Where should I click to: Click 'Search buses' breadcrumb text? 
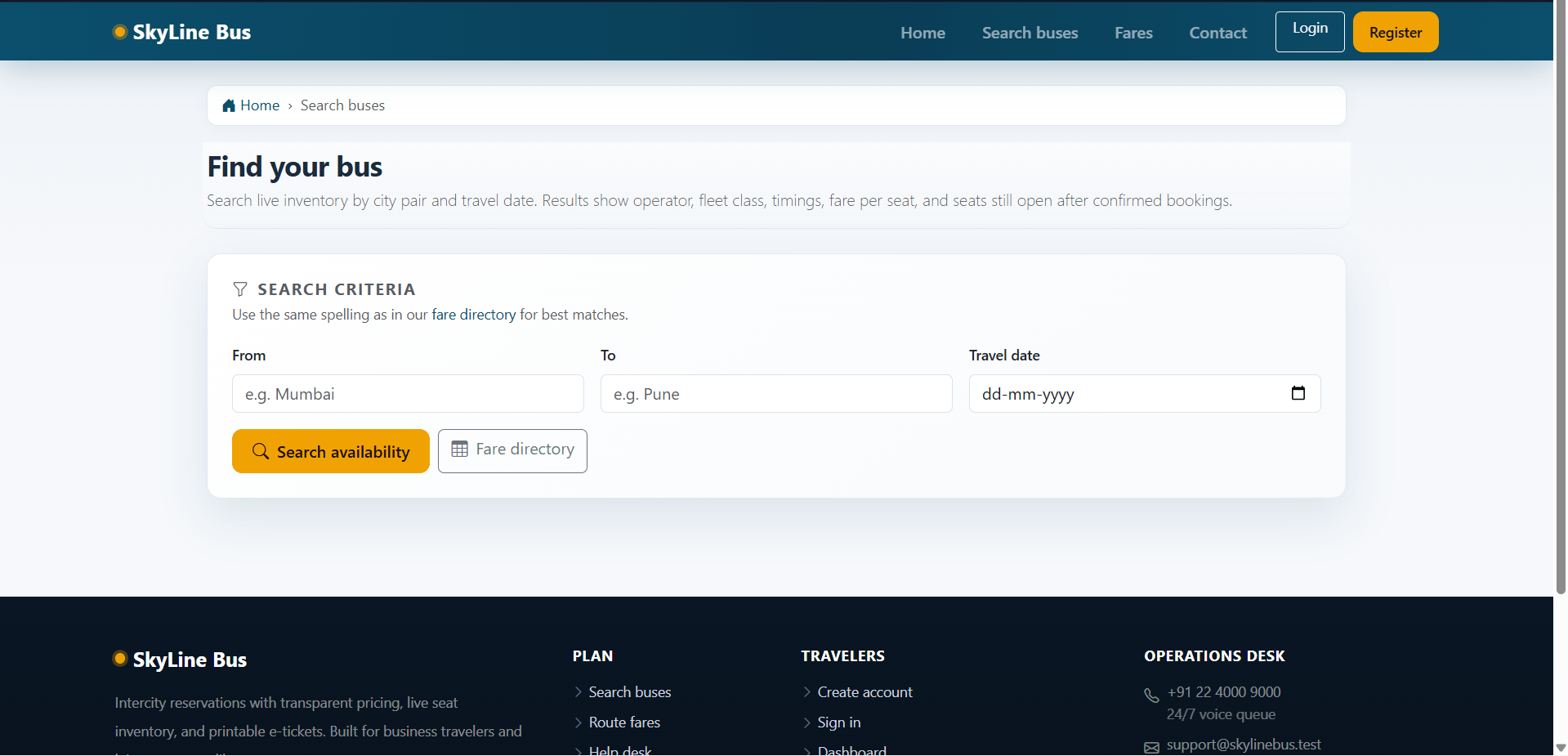pyautogui.click(x=342, y=105)
